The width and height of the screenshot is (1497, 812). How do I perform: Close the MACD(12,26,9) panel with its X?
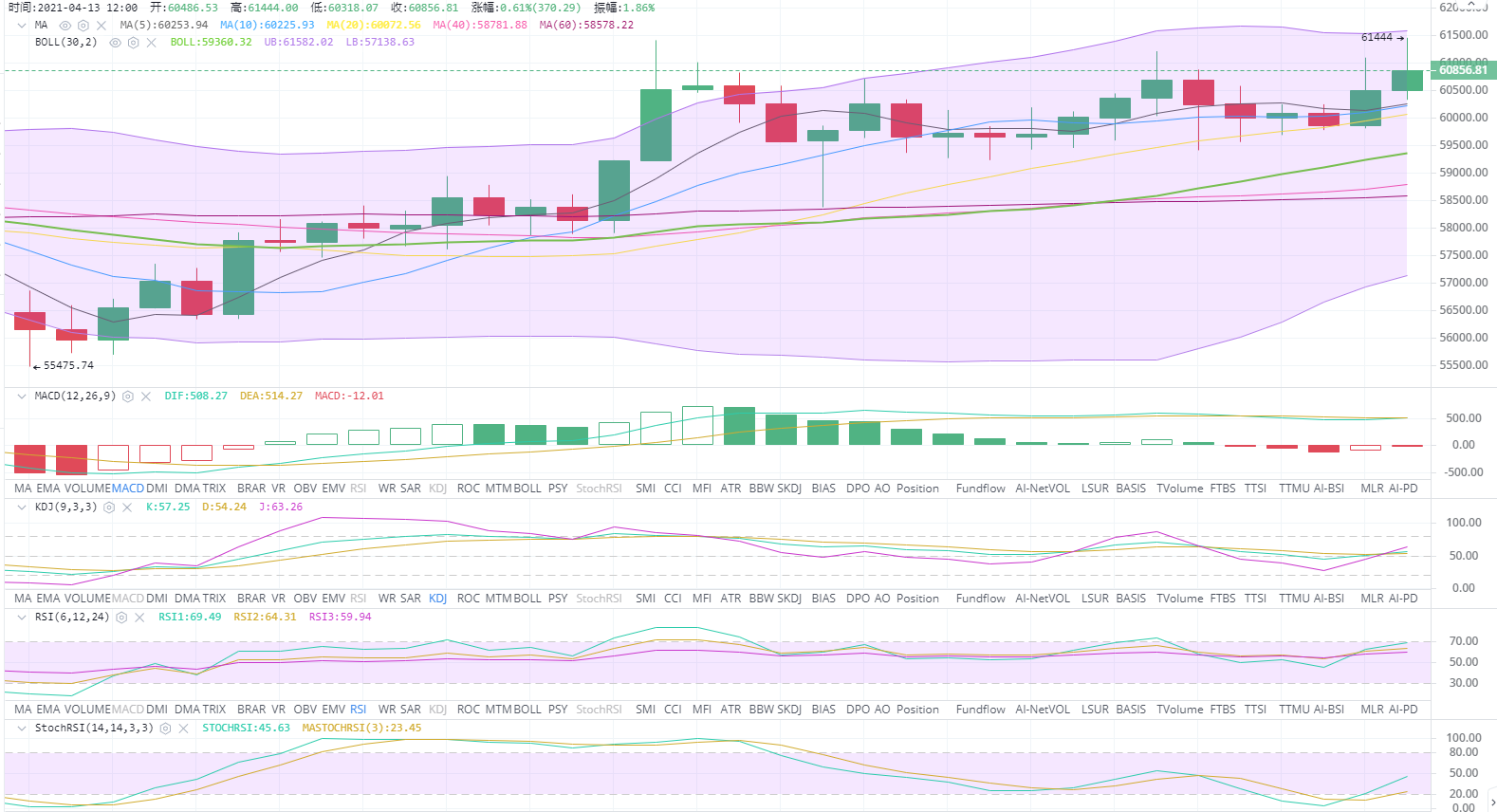pos(146,397)
